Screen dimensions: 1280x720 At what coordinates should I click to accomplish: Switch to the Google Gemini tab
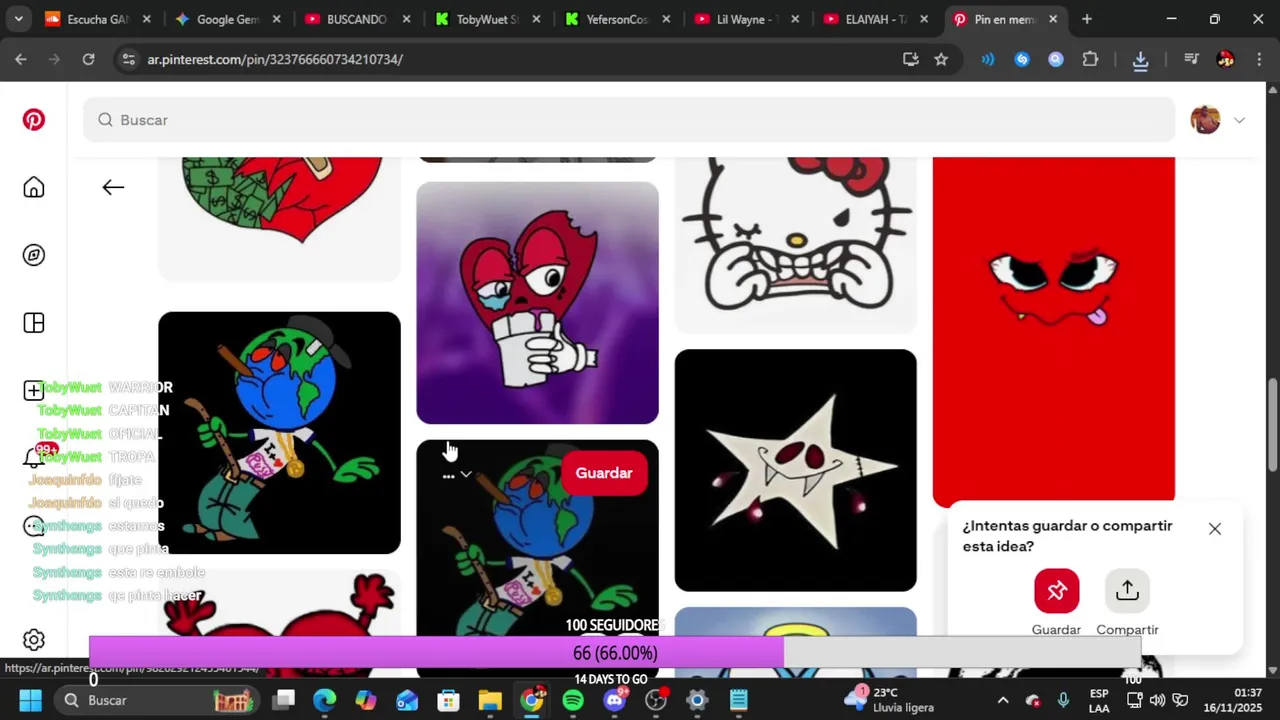[x=226, y=19]
